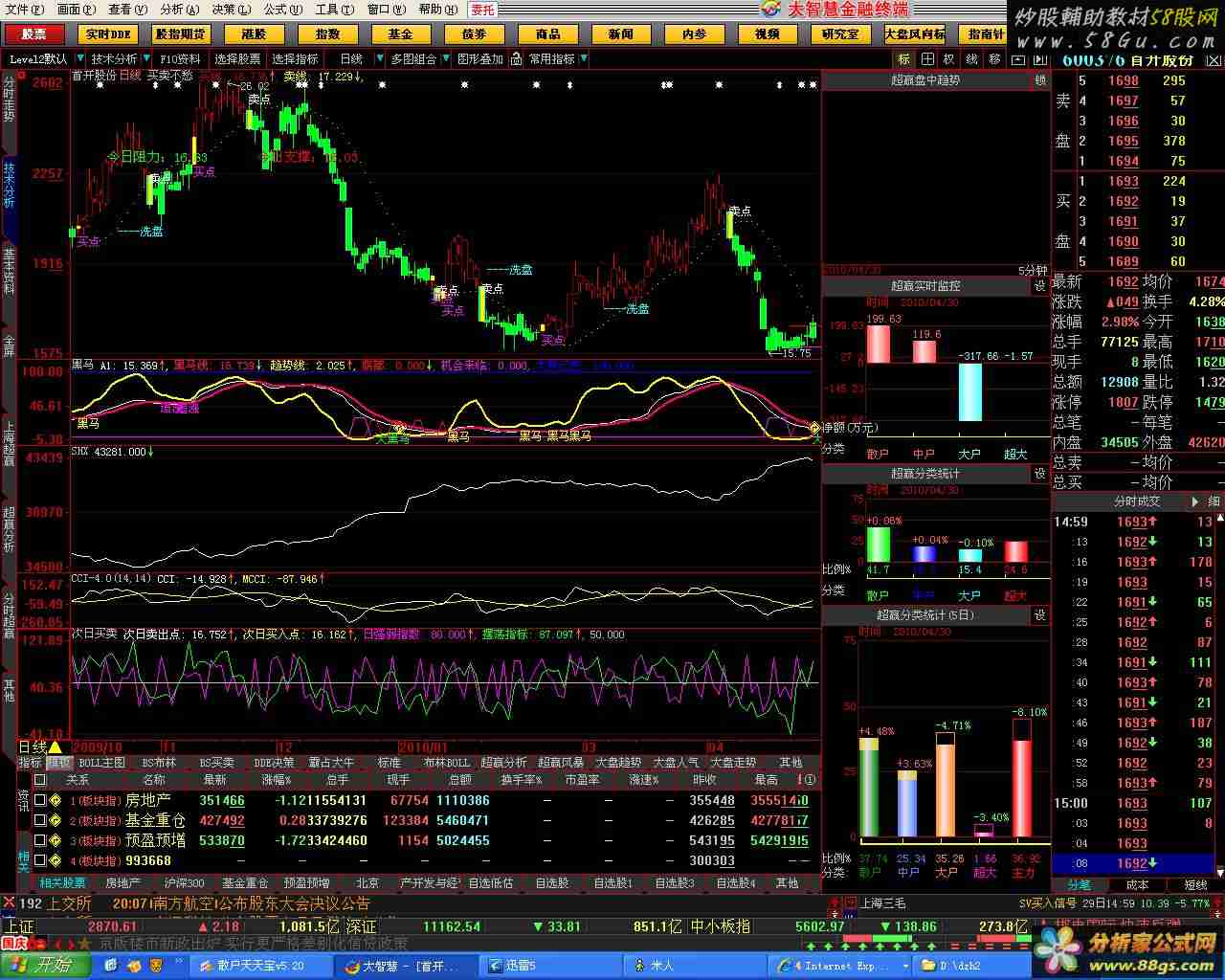This screenshot has width=1225, height=980.
Task: Select the 线 line drawing icon
Action: 972,59
